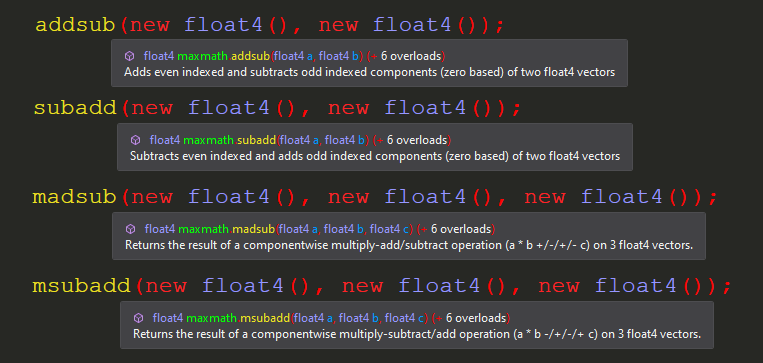Click the multiply-add/subtract operation description text
763x363 pixels.
pos(409,245)
